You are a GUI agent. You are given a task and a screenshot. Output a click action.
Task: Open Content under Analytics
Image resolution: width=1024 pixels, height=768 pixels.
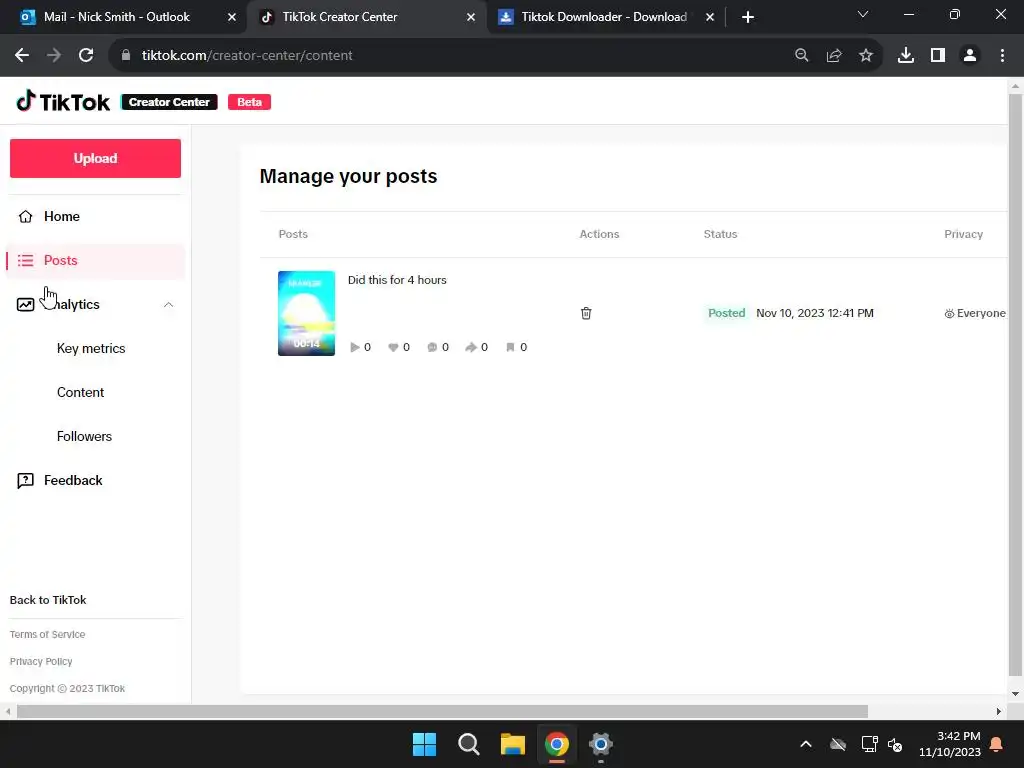80,392
